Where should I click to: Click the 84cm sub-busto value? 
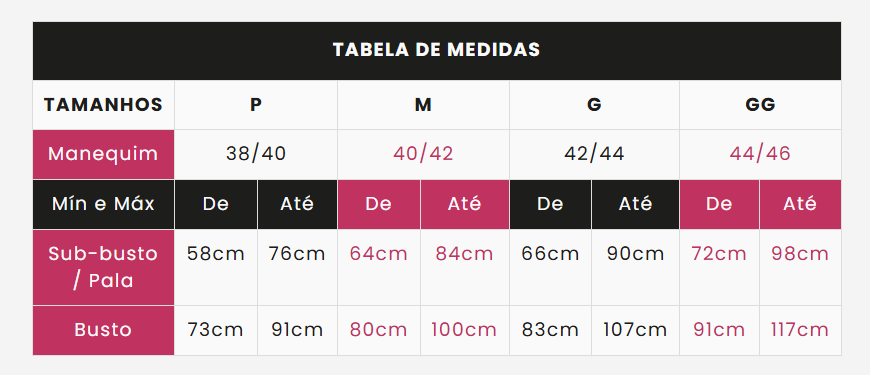(464, 254)
